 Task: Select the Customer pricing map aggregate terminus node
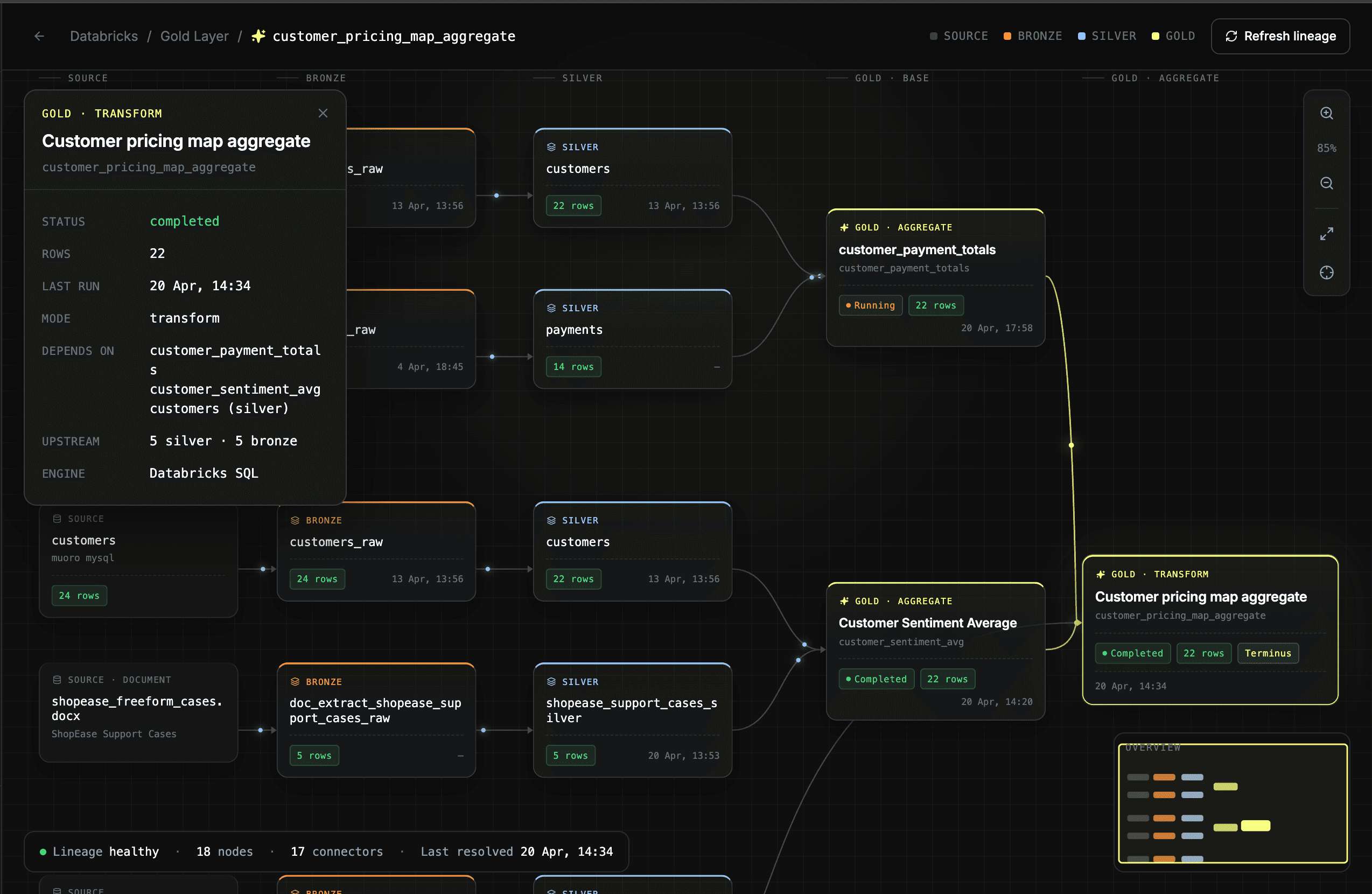click(1209, 630)
